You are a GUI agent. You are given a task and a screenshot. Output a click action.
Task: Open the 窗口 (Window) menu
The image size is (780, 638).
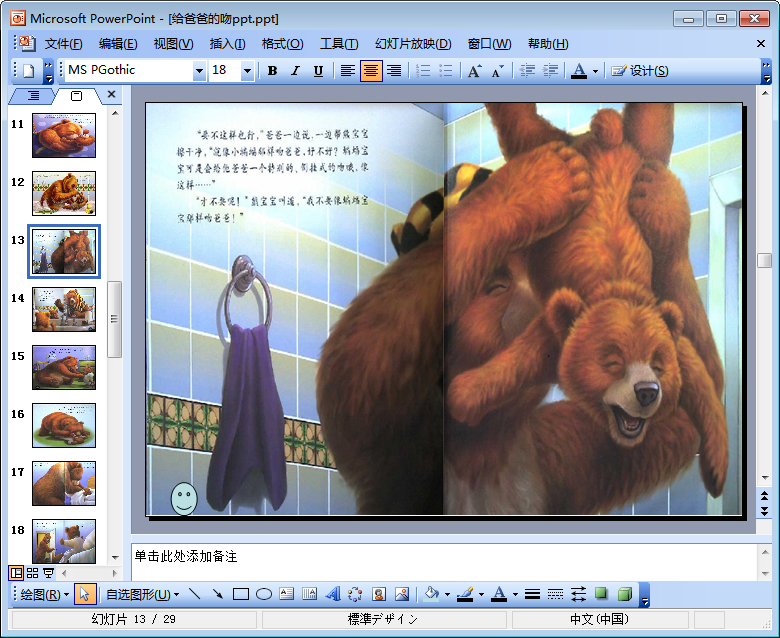[489, 44]
